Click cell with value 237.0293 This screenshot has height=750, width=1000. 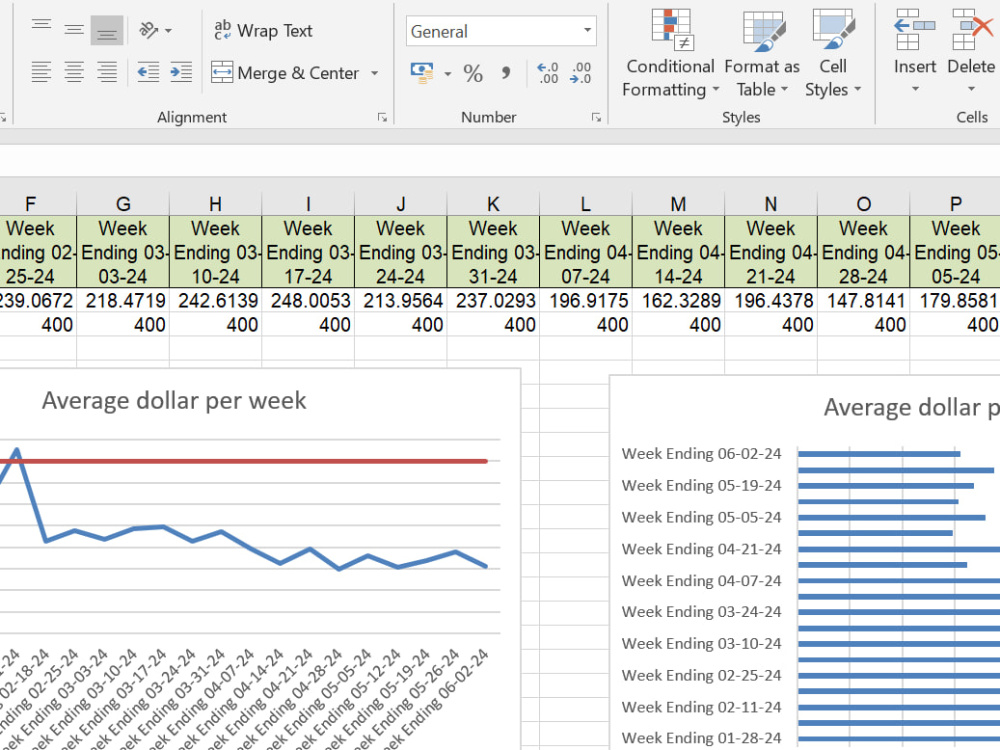(493, 300)
